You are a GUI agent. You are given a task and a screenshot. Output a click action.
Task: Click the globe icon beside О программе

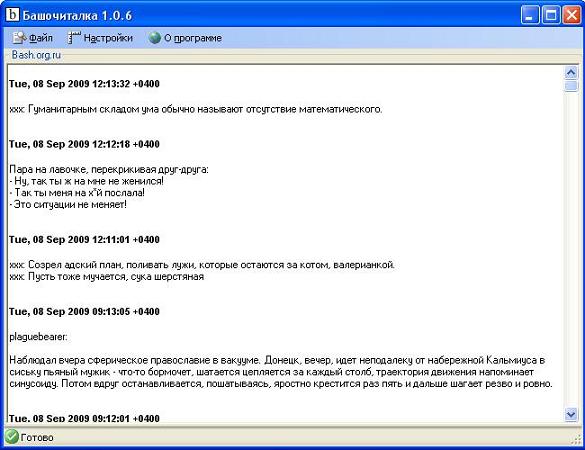[154, 38]
